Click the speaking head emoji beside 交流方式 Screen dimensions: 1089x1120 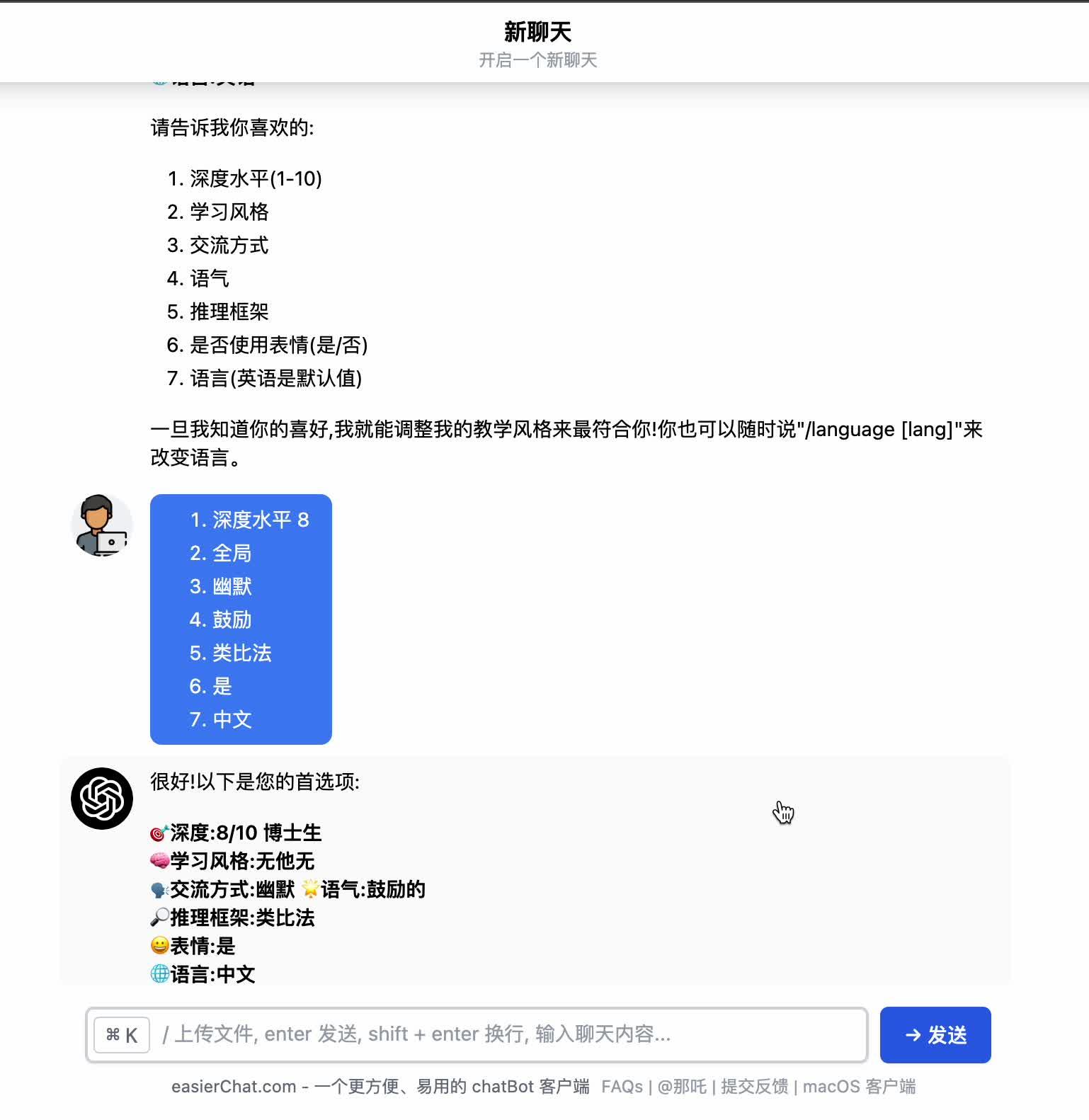tap(160, 890)
